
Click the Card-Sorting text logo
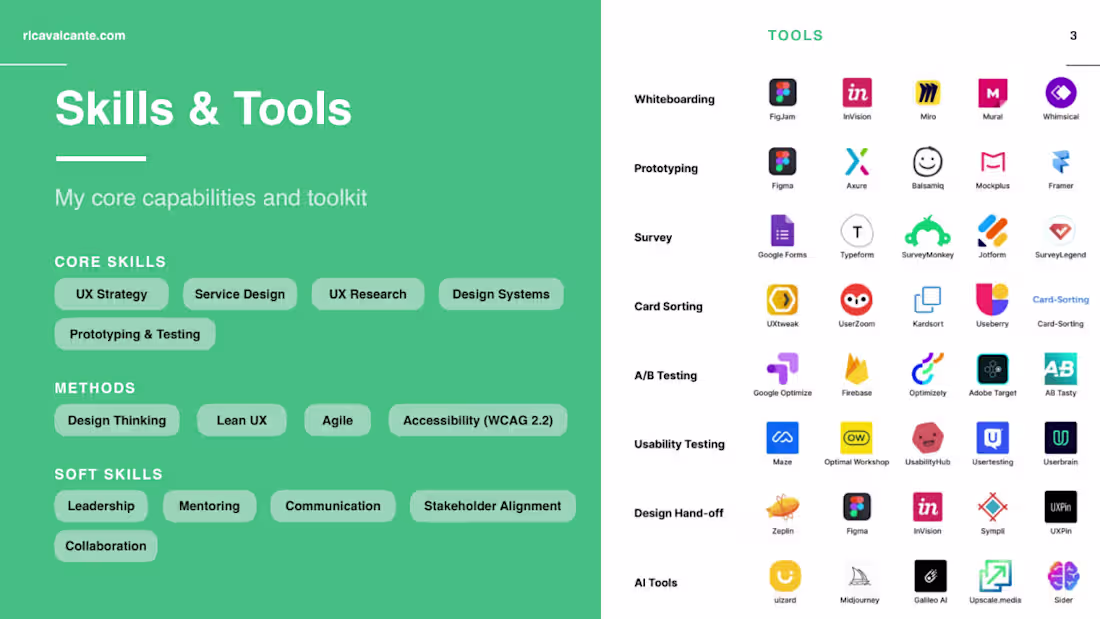pyautogui.click(x=1060, y=300)
